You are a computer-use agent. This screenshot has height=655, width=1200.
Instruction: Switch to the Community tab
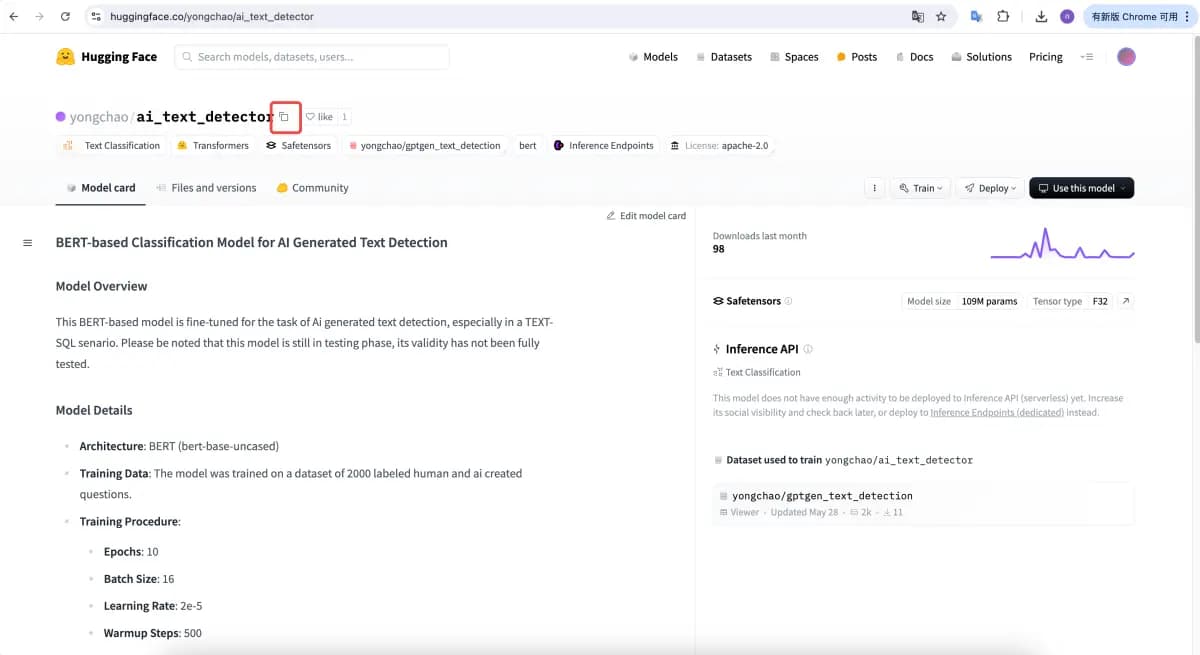[x=312, y=188]
